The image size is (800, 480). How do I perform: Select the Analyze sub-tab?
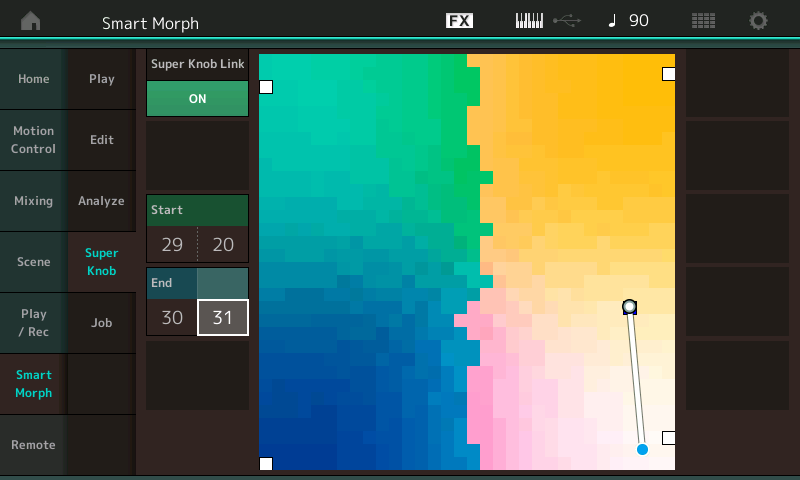[101, 201]
